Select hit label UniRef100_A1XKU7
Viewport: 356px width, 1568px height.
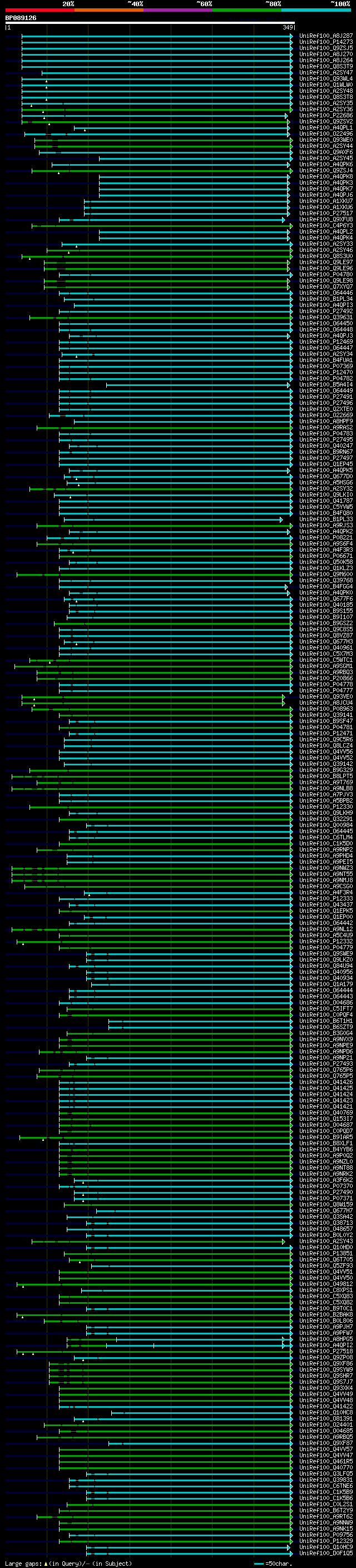(x=326, y=201)
